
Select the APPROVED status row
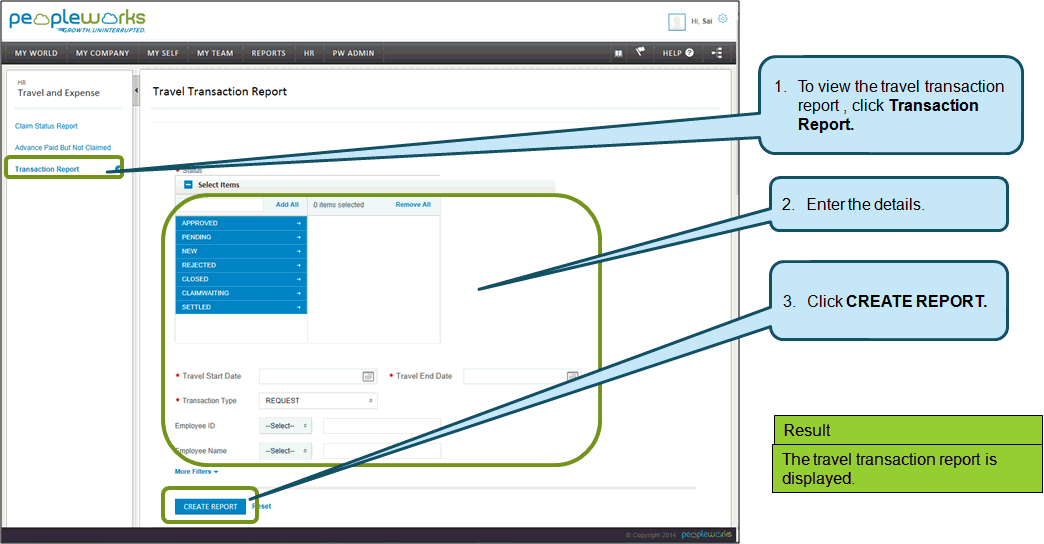coord(241,223)
